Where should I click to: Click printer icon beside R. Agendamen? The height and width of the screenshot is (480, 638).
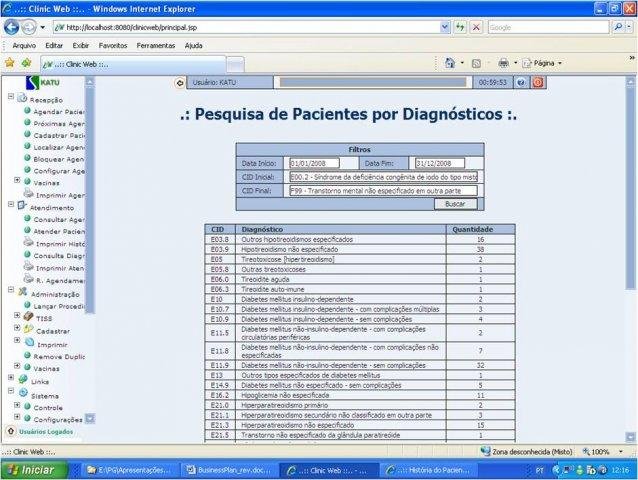pos(28,279)
